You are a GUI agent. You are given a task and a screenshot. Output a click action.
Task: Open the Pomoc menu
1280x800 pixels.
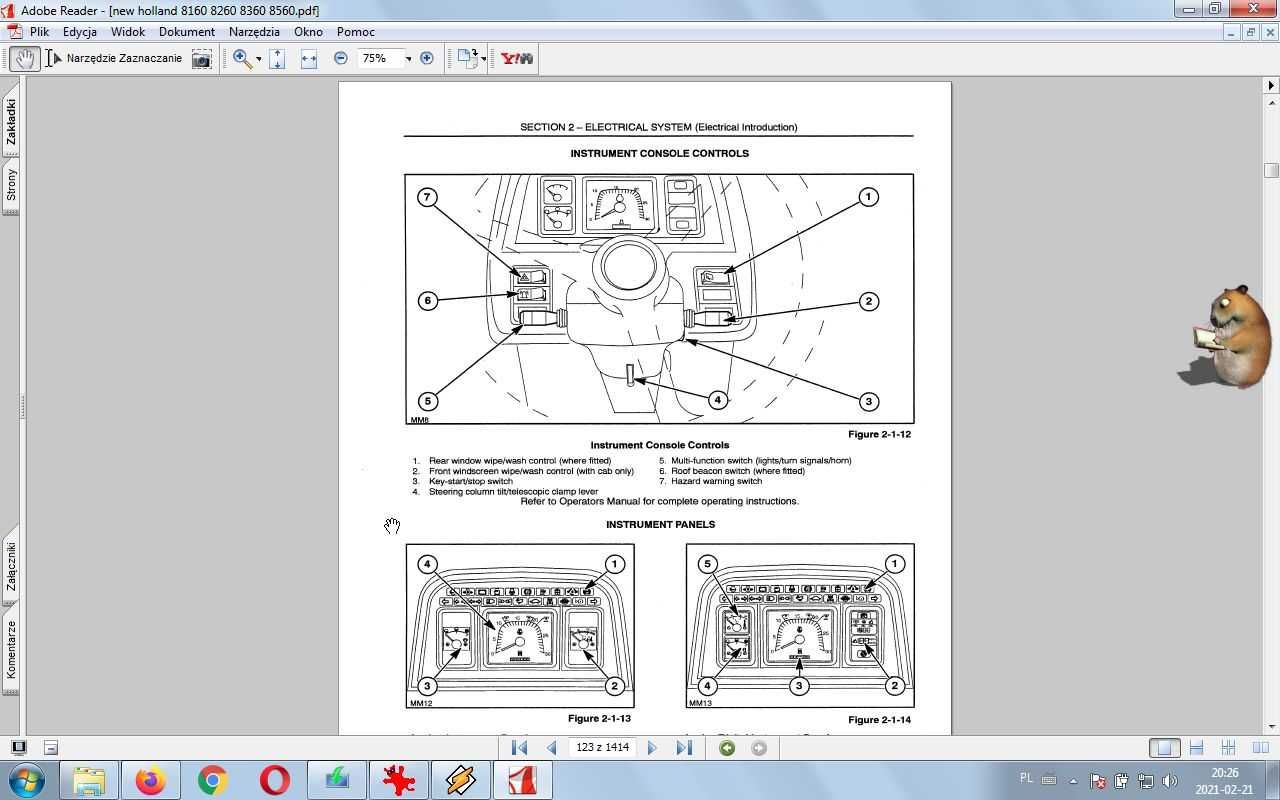[x=356, y=32]
